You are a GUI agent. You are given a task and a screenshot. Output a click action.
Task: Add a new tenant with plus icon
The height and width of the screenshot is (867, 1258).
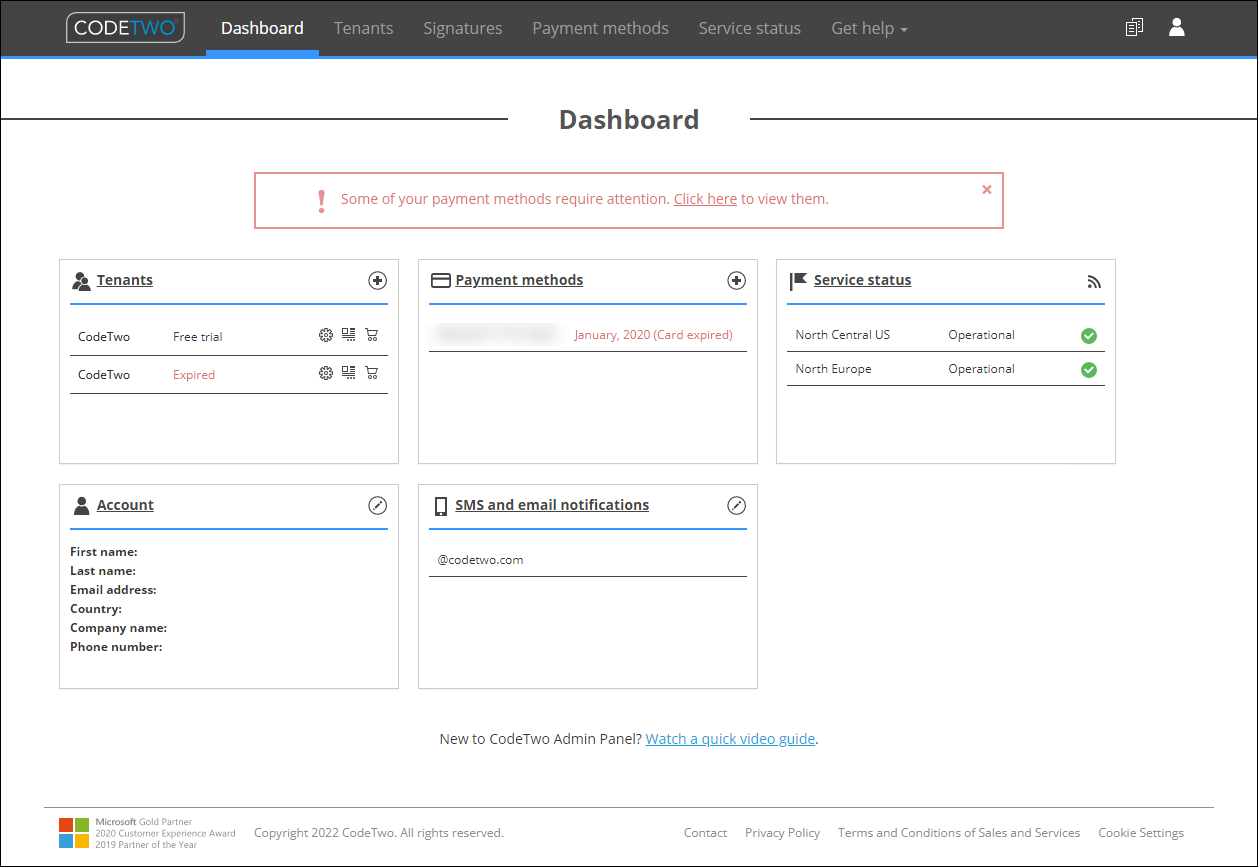point(377,281)
